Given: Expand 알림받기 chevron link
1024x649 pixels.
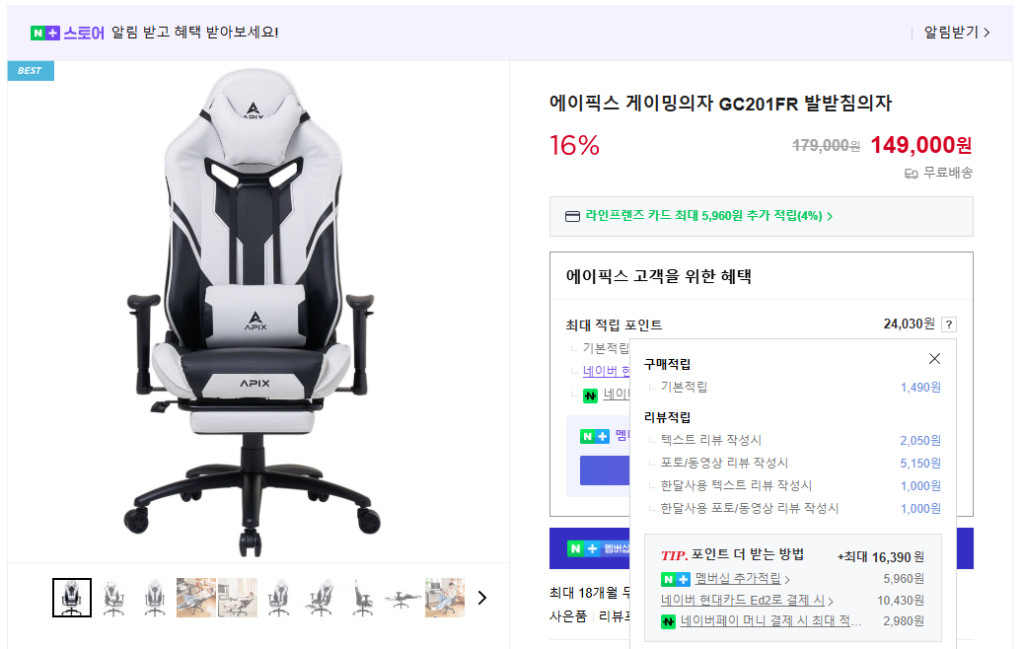Looking at the screenshot, I should 957,32.
